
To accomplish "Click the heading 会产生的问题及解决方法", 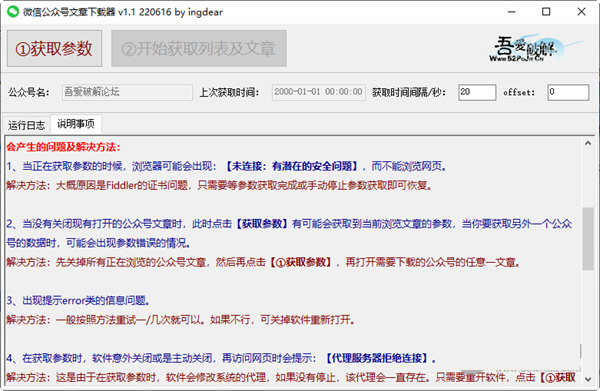I will [x=64, y=147].
